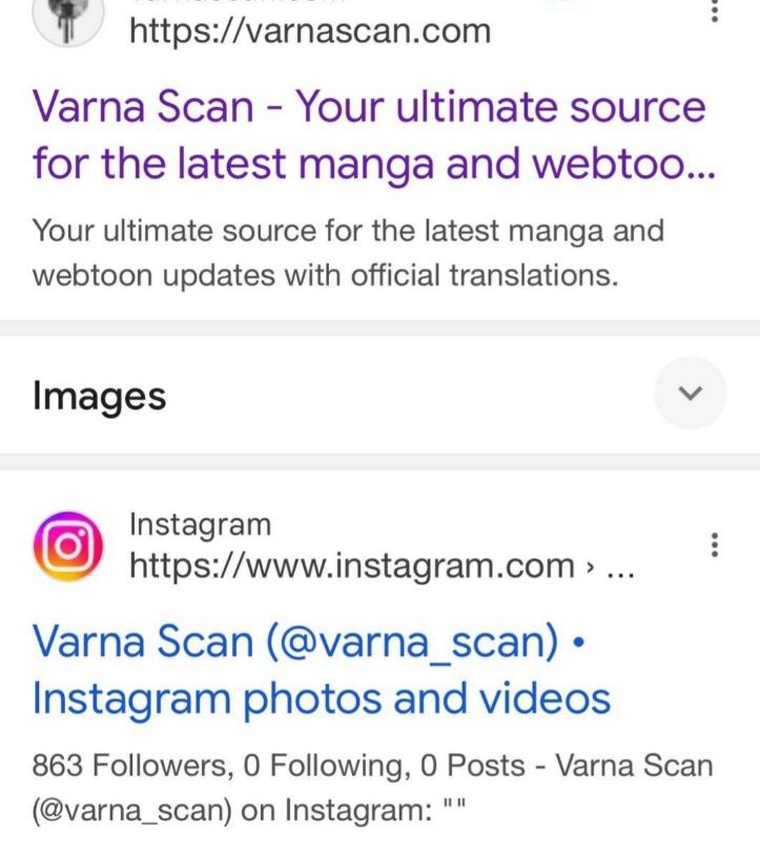The height and width of the screenshot is (852, 760).
Task: Tap the Images section heading
Action: 99,396
